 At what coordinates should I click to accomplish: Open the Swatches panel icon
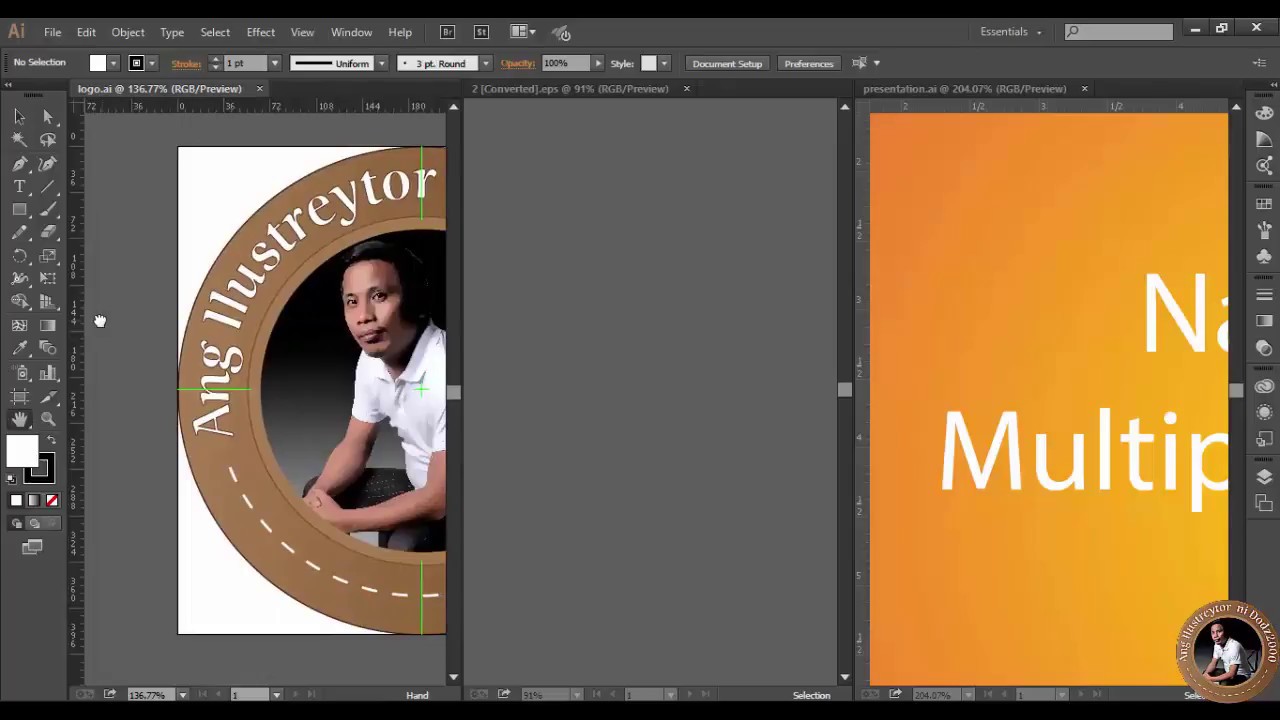coord(1265,204)
